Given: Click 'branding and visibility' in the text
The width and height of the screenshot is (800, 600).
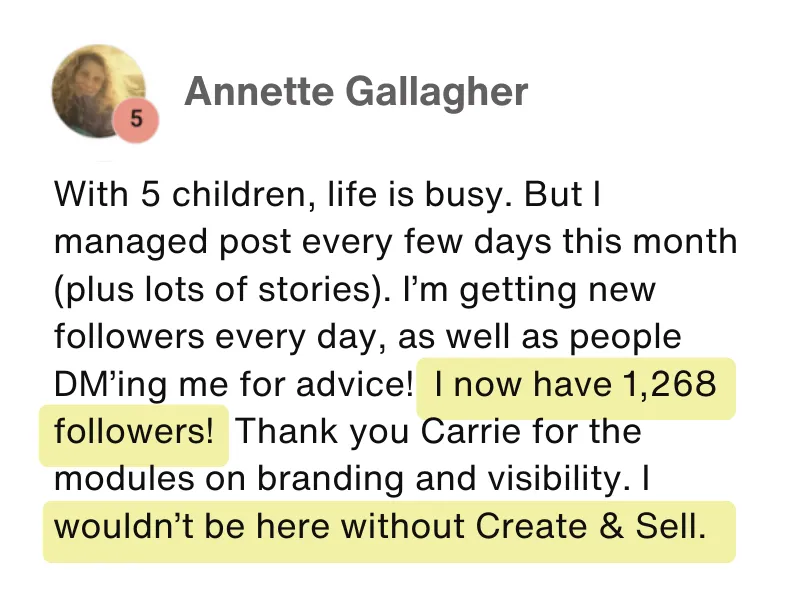Looking at the screenshot, I should [x=440, y=480].
